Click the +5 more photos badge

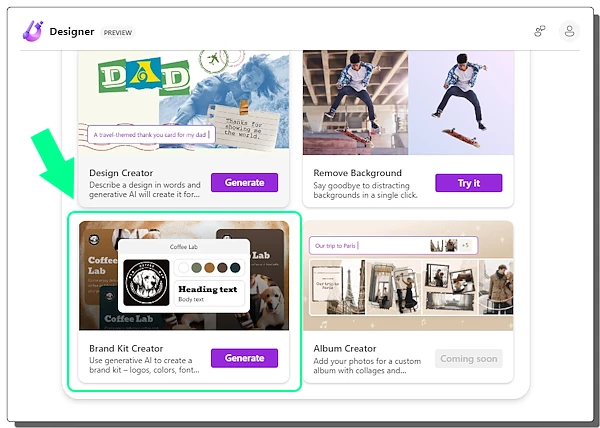point(464,245)
